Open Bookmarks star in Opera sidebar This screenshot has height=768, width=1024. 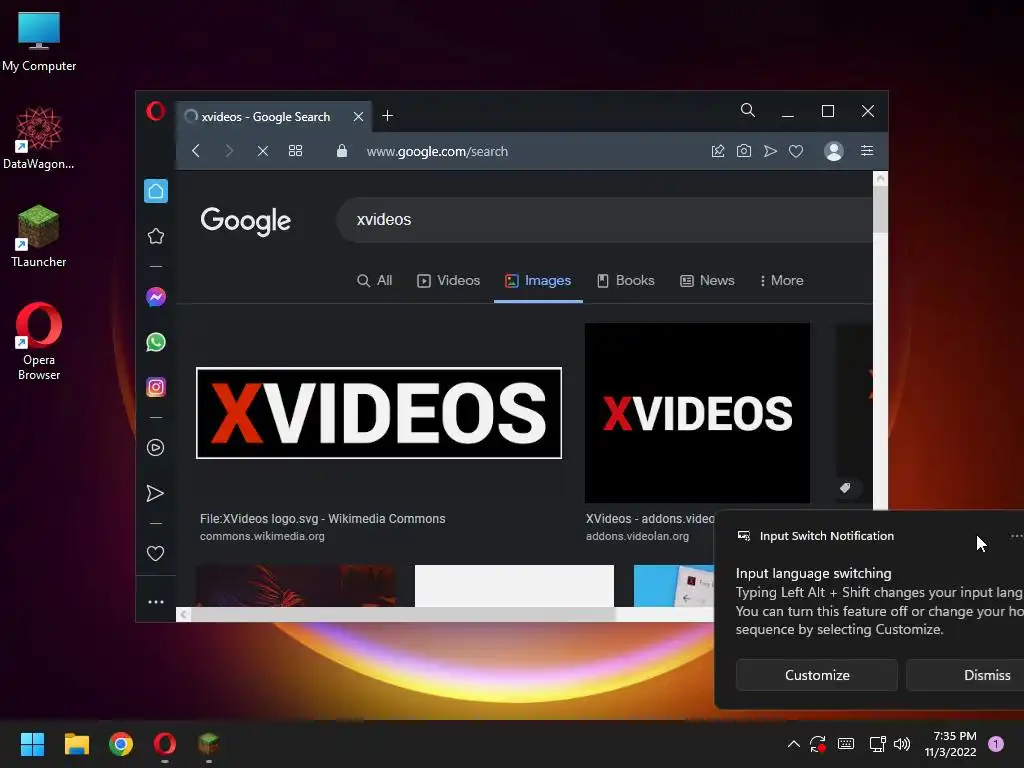pos(155,236)
